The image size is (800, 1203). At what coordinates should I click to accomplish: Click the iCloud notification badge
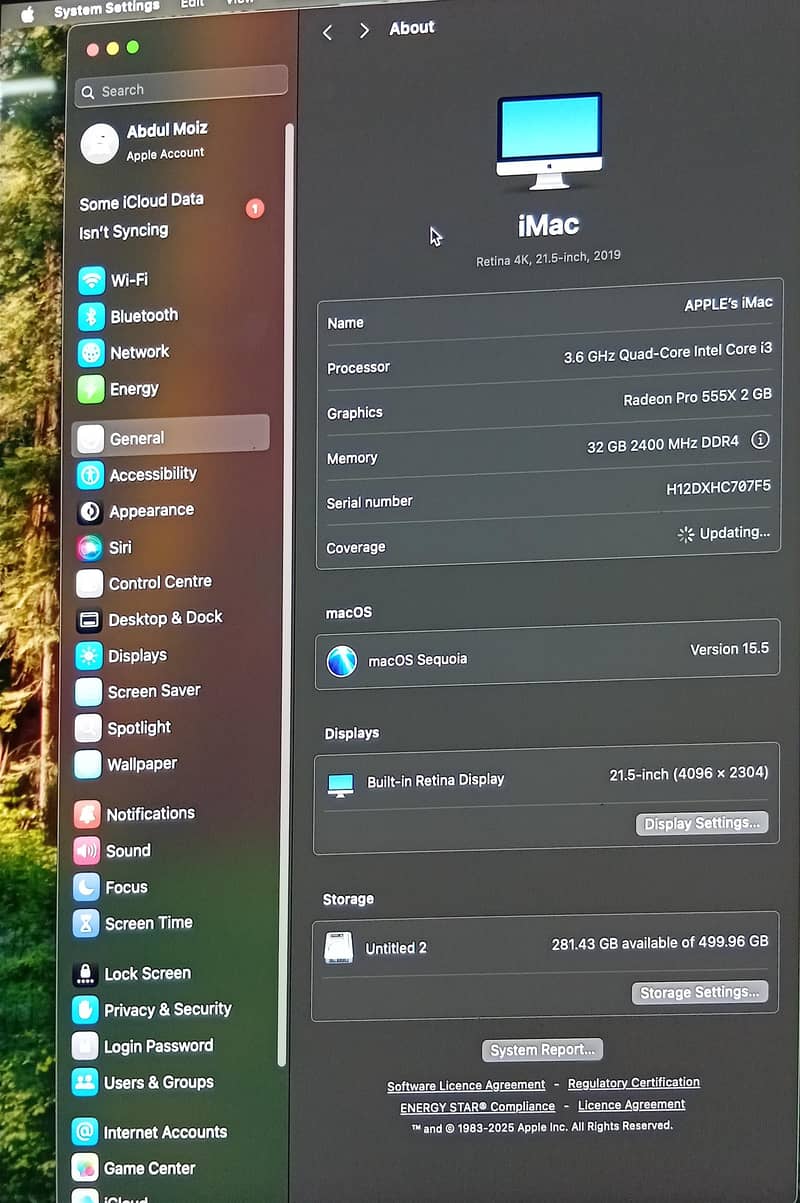(x=255, y=209)
